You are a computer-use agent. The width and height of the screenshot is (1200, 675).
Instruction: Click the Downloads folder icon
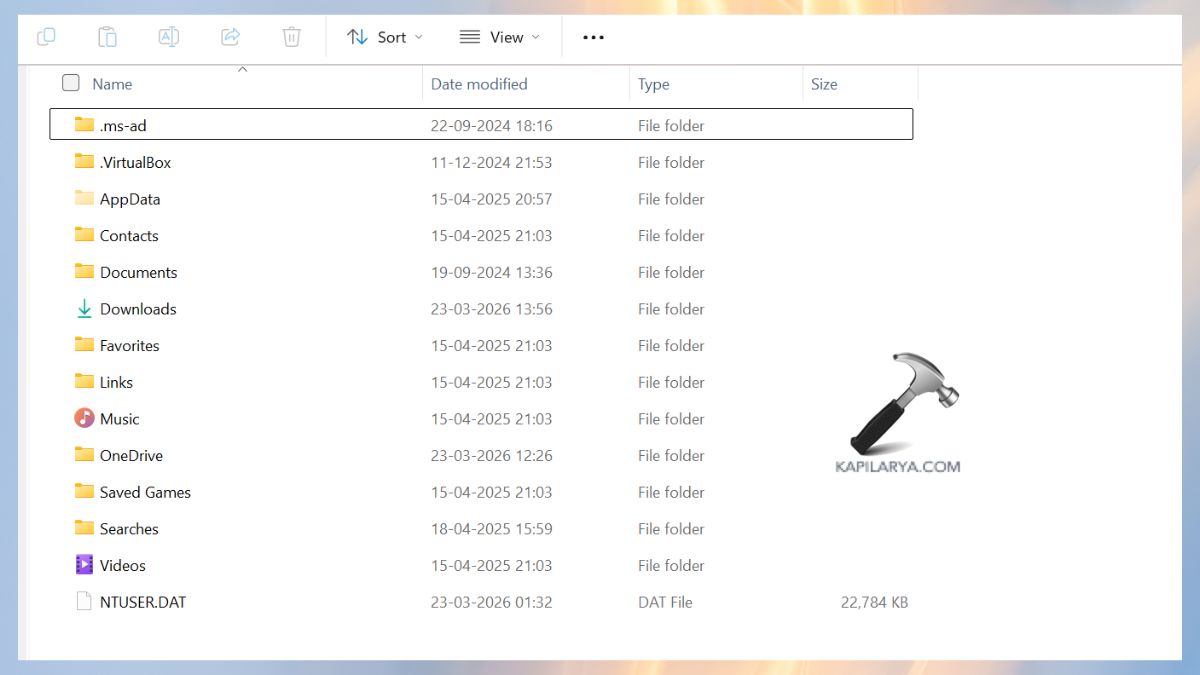(x=85, y=308)
